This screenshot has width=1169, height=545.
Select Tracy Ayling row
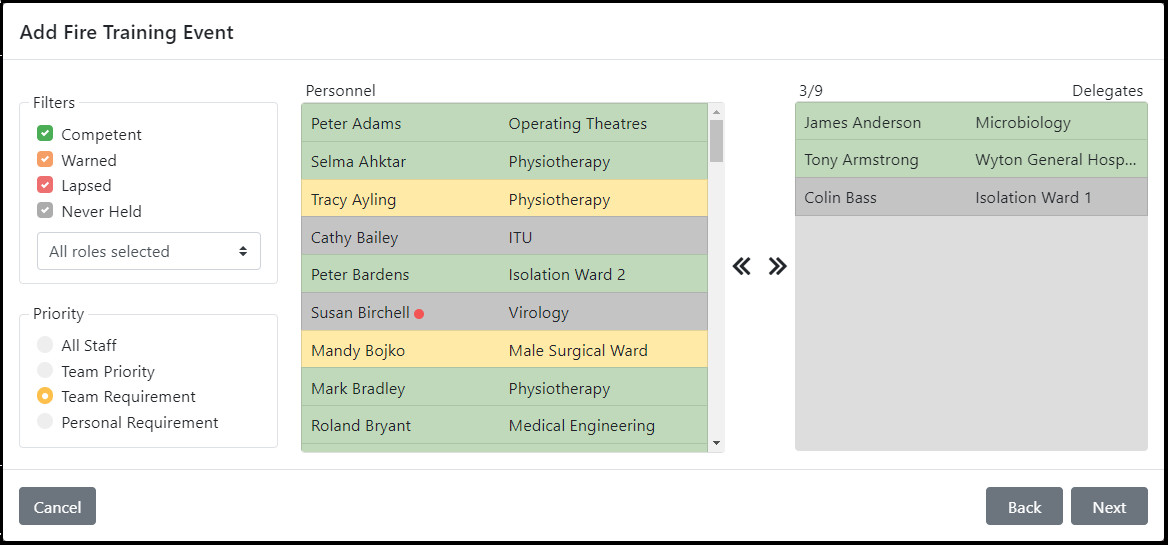[x=505, y=199]
